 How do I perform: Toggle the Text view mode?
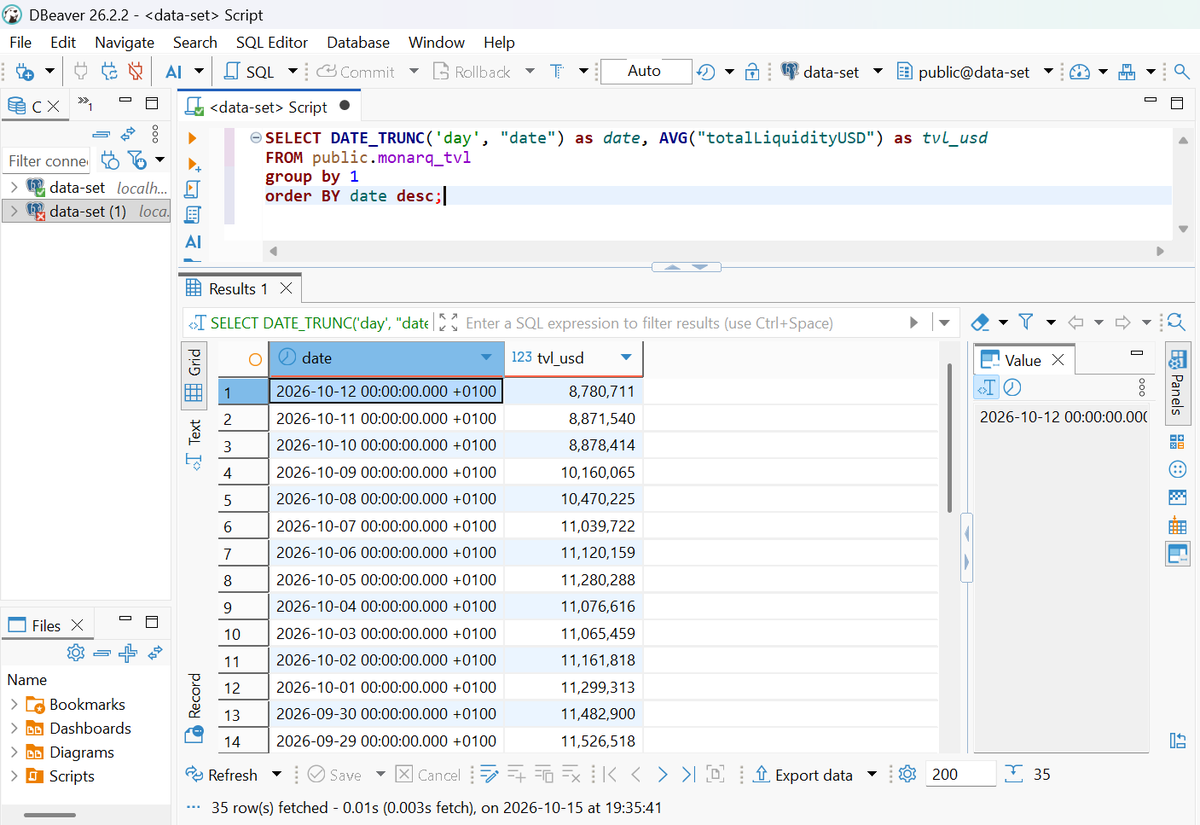tap(193, 445)
